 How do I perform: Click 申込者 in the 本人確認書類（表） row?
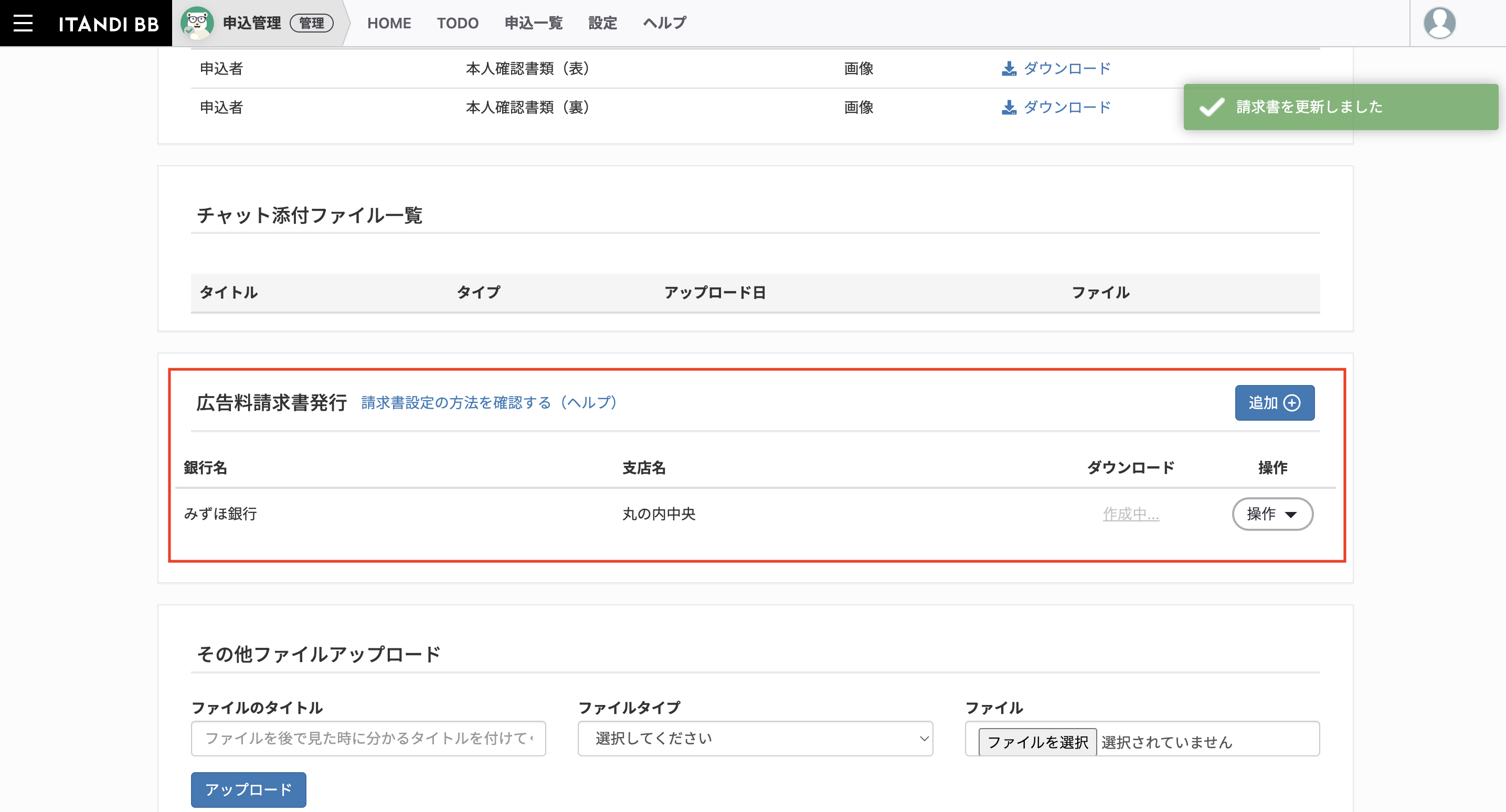(221, 68)
